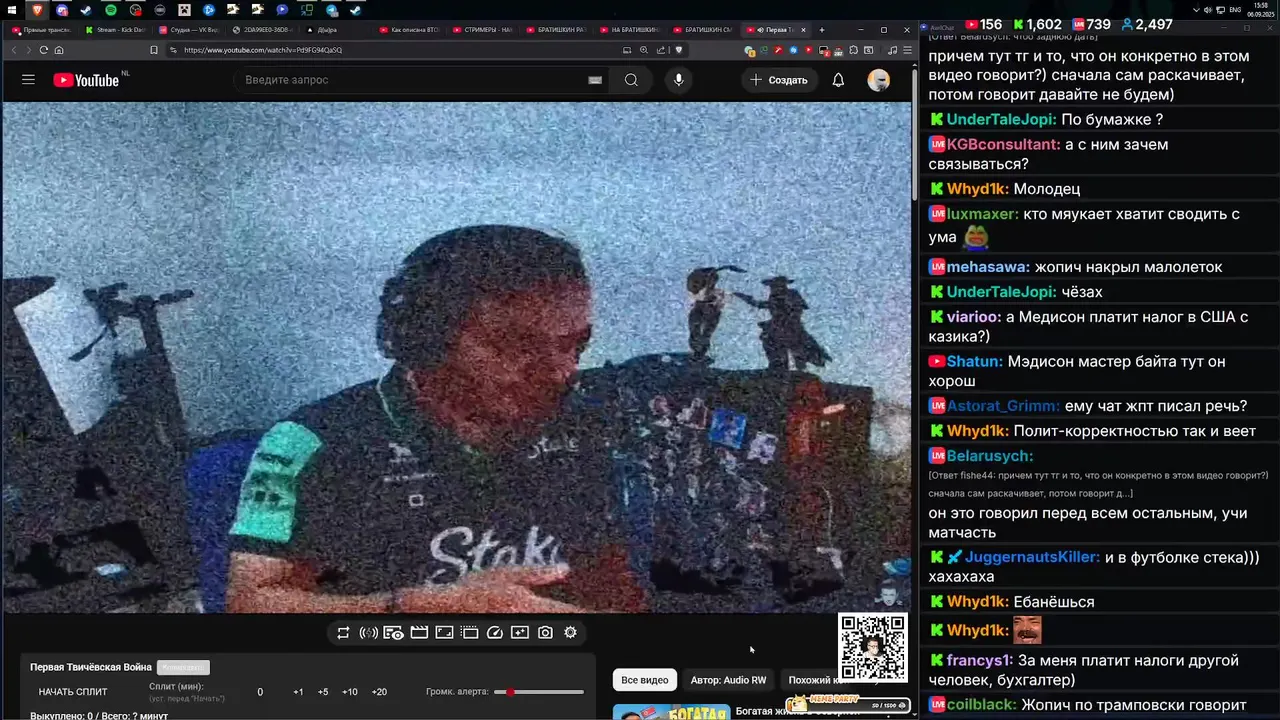This screenshot has width=1280, height=720.
Task: Click the picture-in-picture frame icon
Action: click(x=444, y=633)
